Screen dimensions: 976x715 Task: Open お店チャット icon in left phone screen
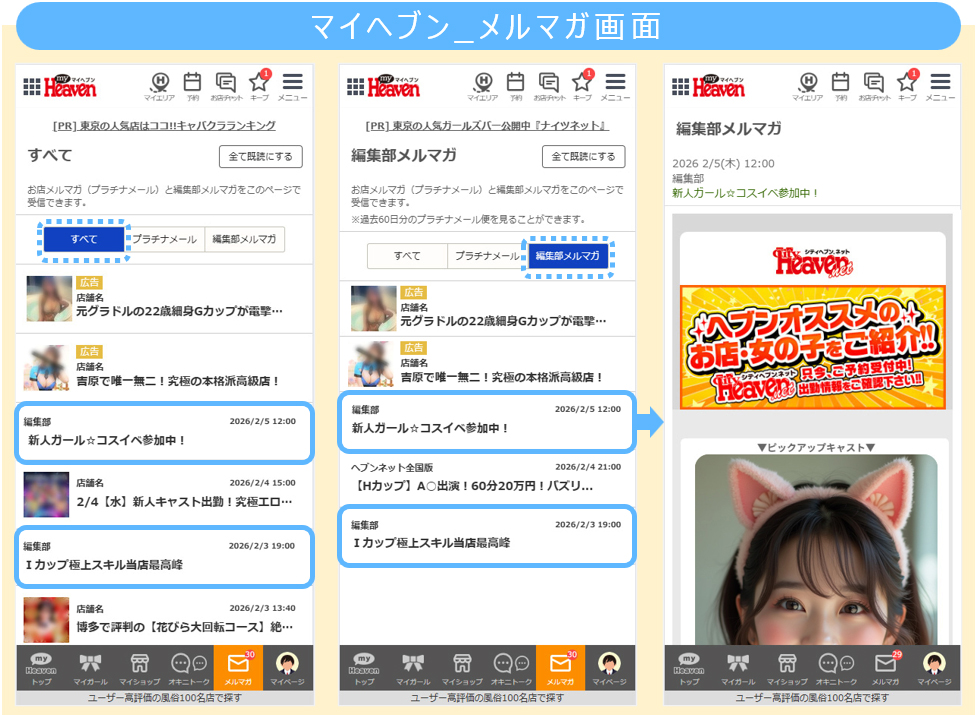click(x=226, y=84)
